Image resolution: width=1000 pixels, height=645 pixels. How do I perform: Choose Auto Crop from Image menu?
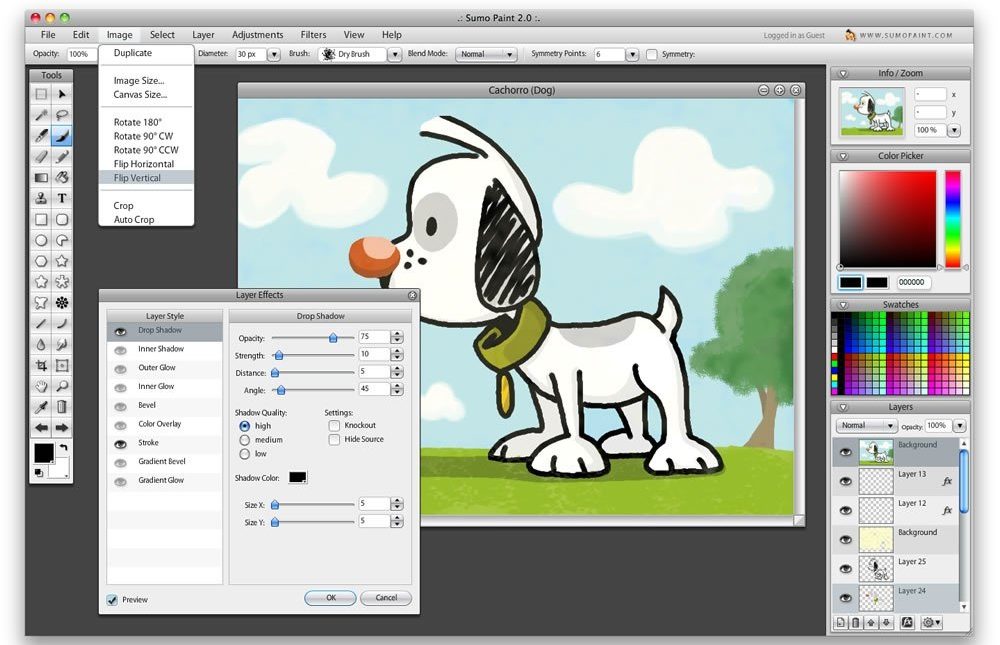coord(146,219)
